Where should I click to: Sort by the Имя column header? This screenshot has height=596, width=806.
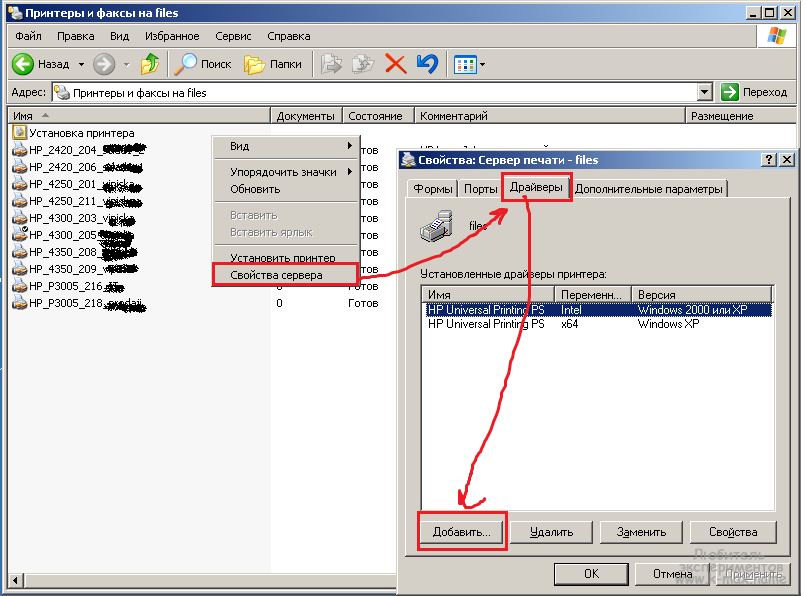[139, 116]
